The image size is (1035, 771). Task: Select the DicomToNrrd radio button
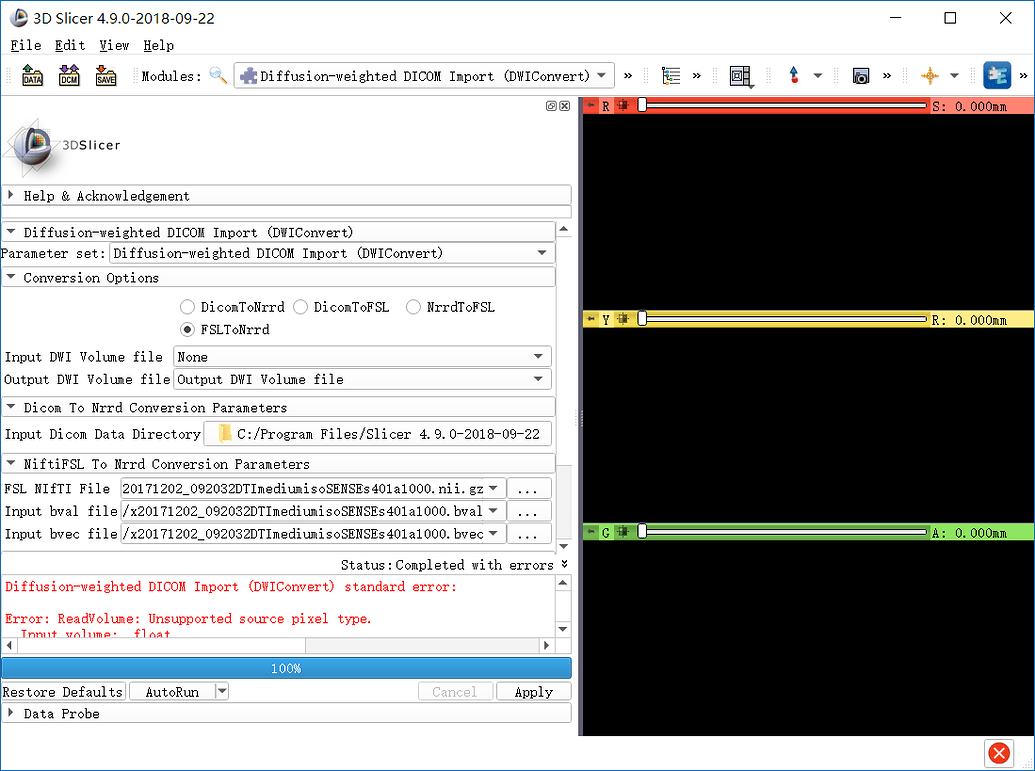click(188, 307)
